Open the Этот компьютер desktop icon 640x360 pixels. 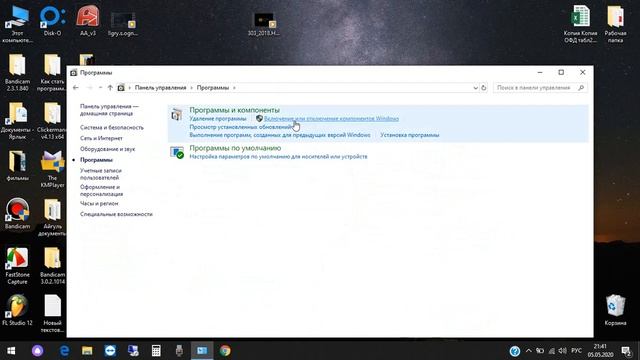17,24
